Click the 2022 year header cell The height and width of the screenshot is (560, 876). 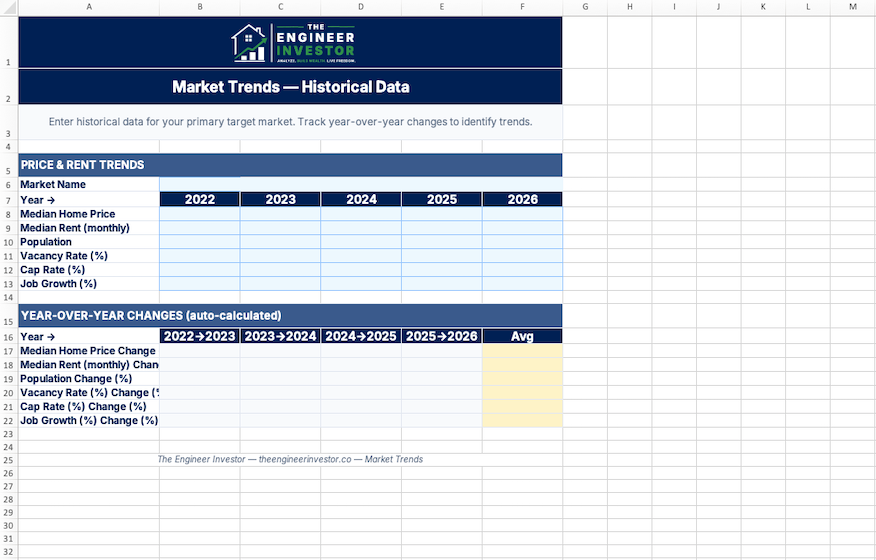(199, 200)
